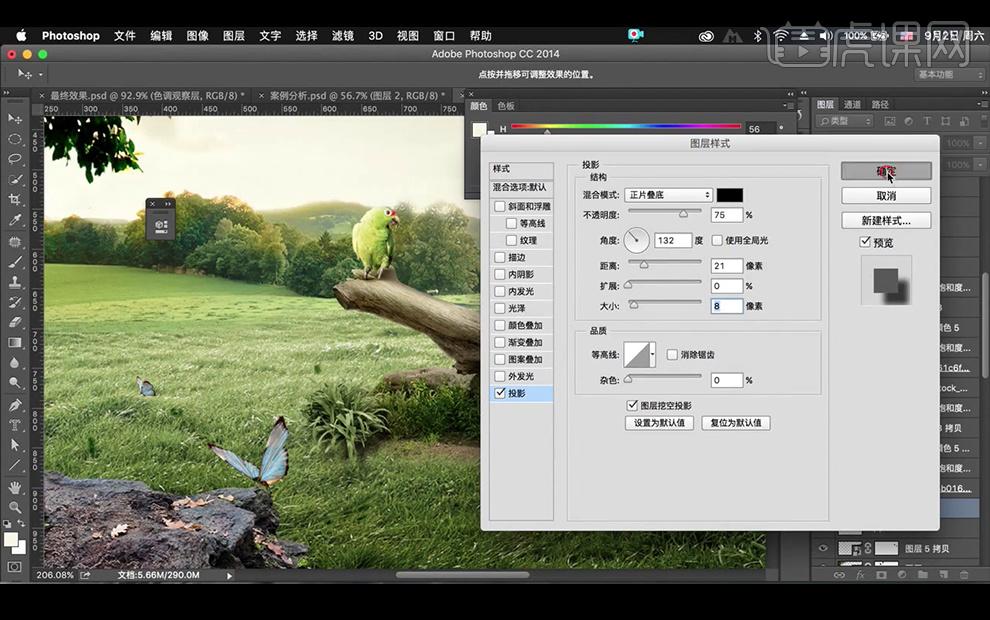Screen dimensions: 990x620
Task: Click the 新建样式... button
Action: coord(886,220)
